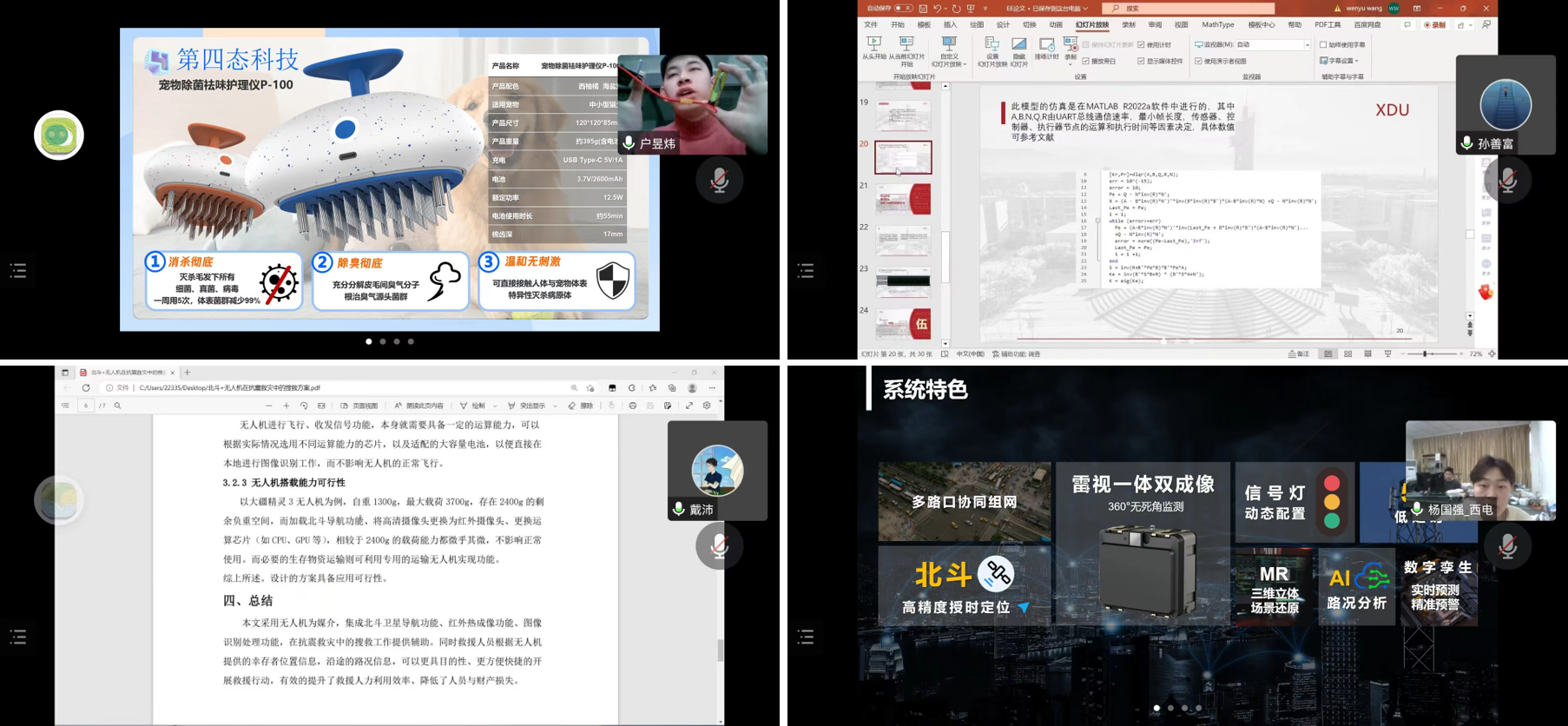1568x726 pixels.
Task: Switch to the 动画 ribbon tab
Action: coord(1055,25)
